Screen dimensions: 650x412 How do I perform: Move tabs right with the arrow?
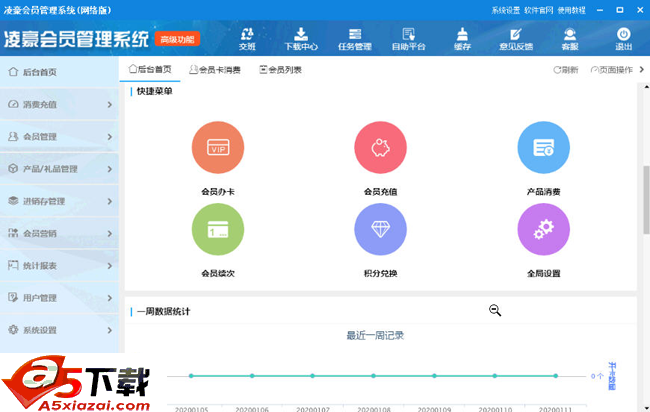[642, 69]
